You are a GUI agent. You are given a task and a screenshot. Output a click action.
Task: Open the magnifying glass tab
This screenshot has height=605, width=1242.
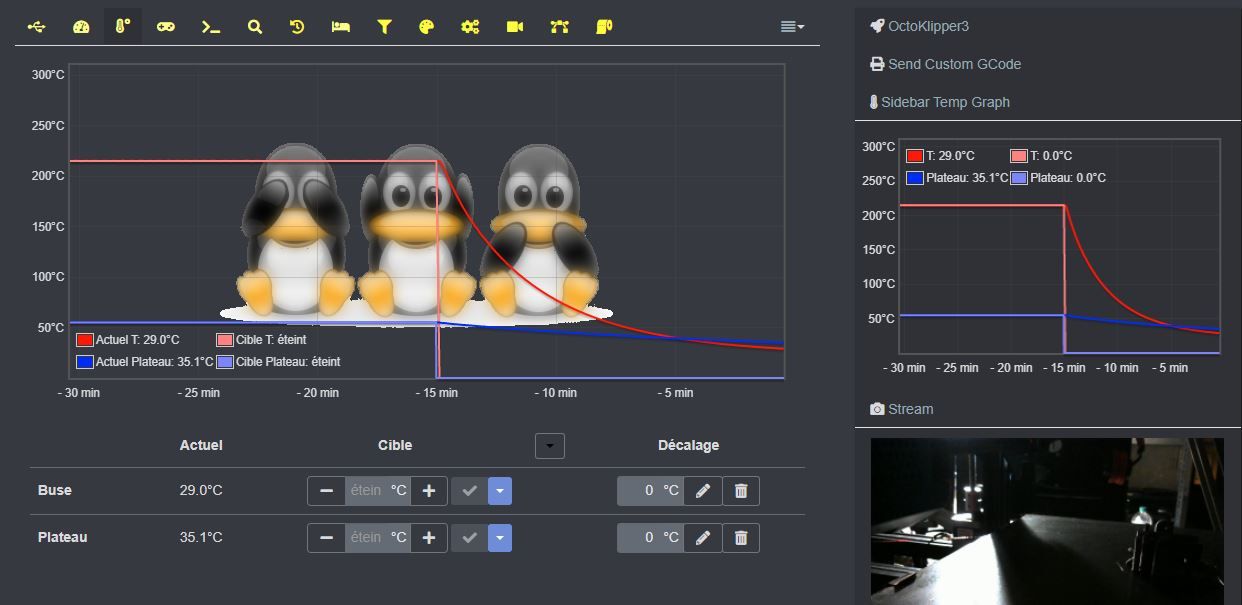pyautogui.click(x=255, y=27)
